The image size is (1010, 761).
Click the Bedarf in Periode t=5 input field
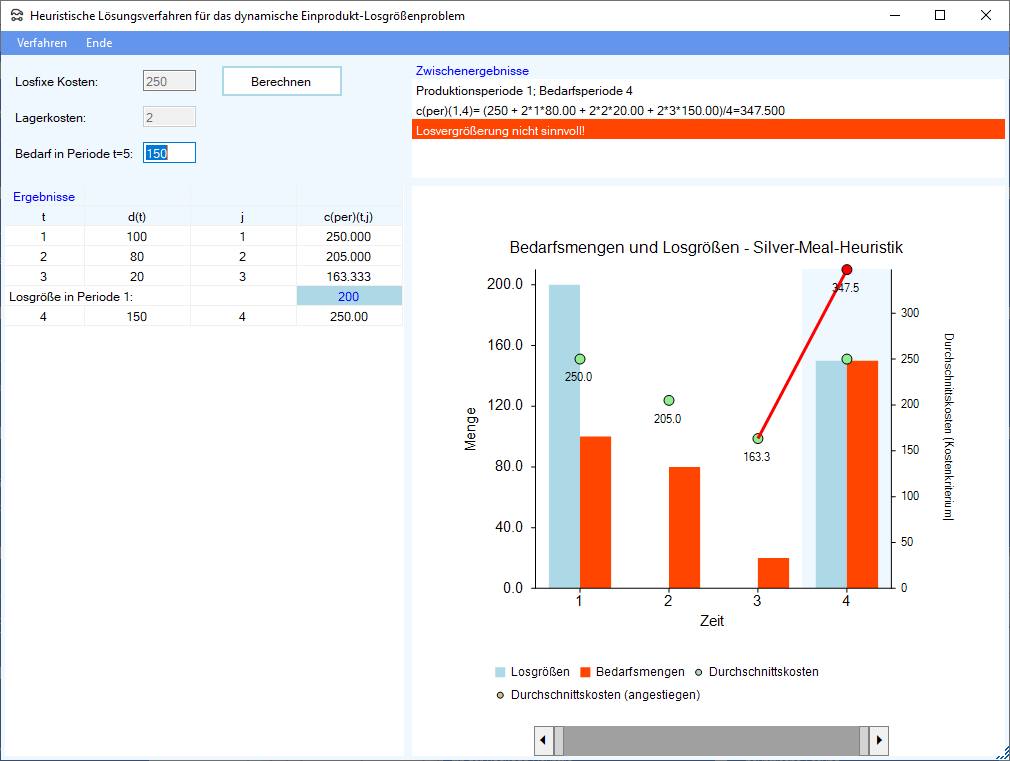[x=169, y=153]
